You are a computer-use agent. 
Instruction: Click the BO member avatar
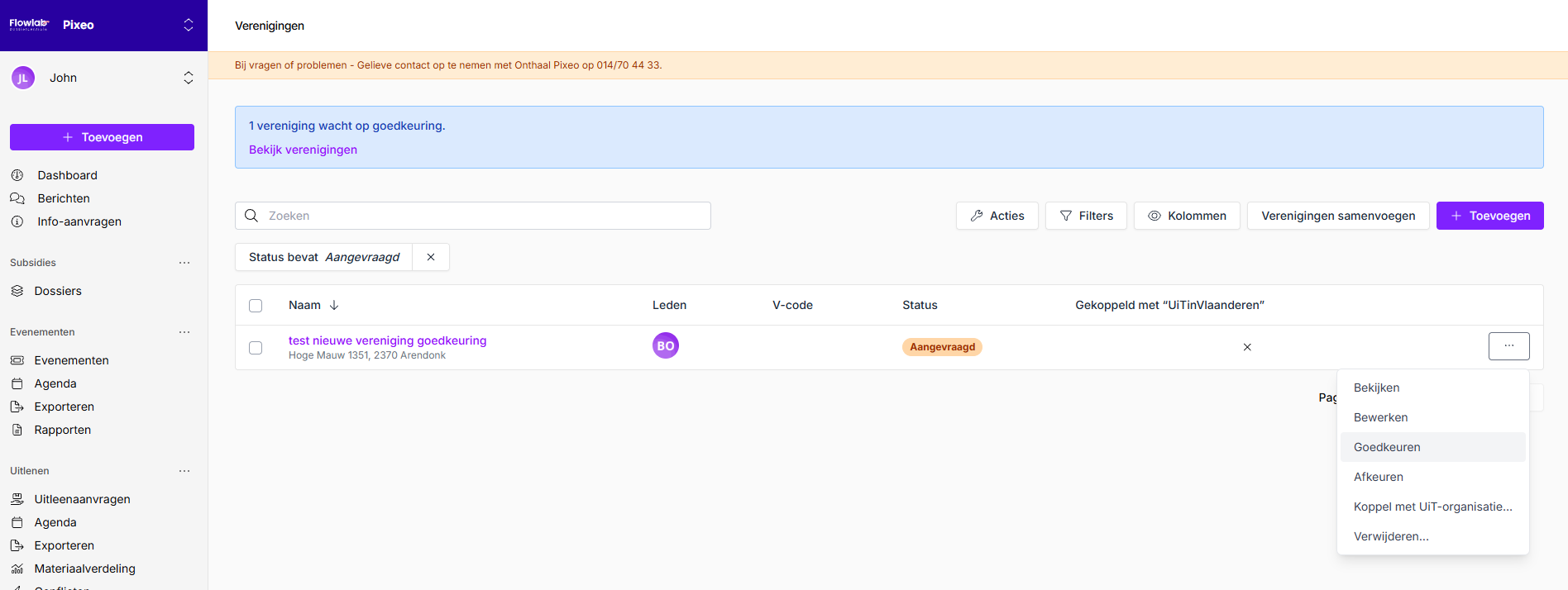(x=666, y=345)
